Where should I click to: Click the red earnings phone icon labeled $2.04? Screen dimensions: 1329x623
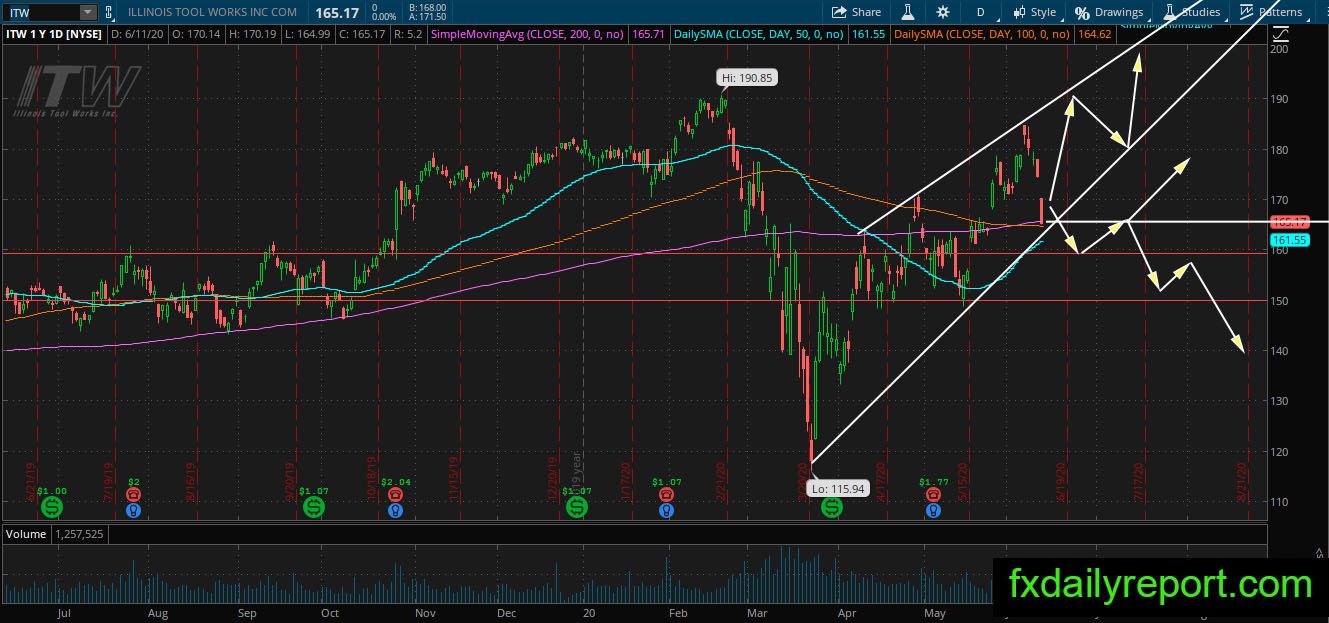[x=396, y=495]
